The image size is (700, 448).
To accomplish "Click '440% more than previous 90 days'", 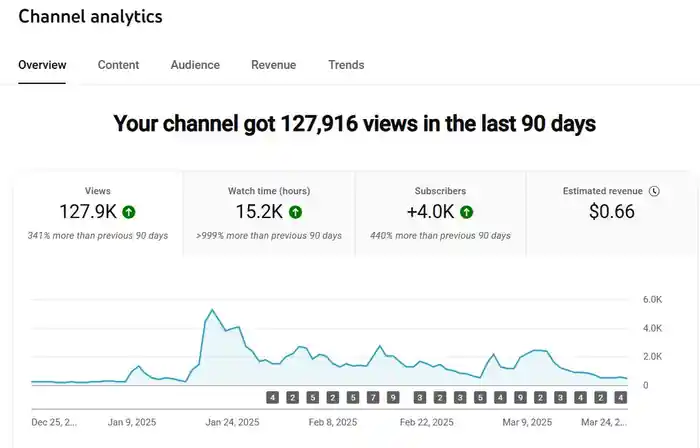I will click(x=440, y=236).
